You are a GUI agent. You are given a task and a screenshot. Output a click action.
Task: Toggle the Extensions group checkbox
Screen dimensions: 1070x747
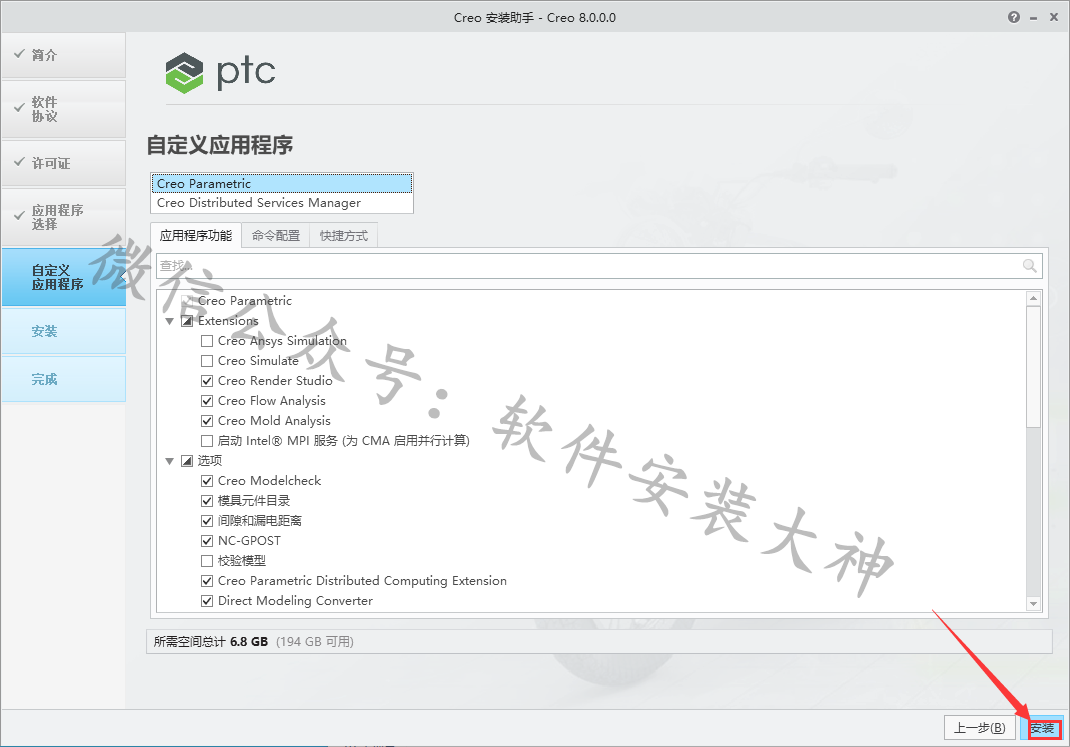coord(187,321)
